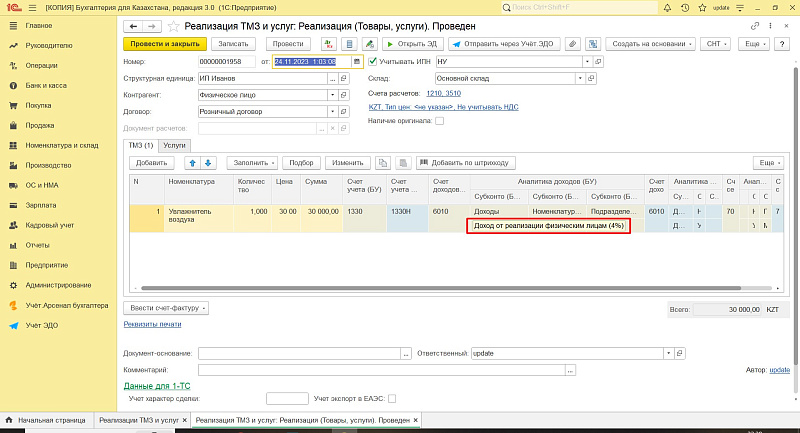Click the calendar icon beside the date field
This screenshot has height=433, width=800.
(x=357, y=61)
